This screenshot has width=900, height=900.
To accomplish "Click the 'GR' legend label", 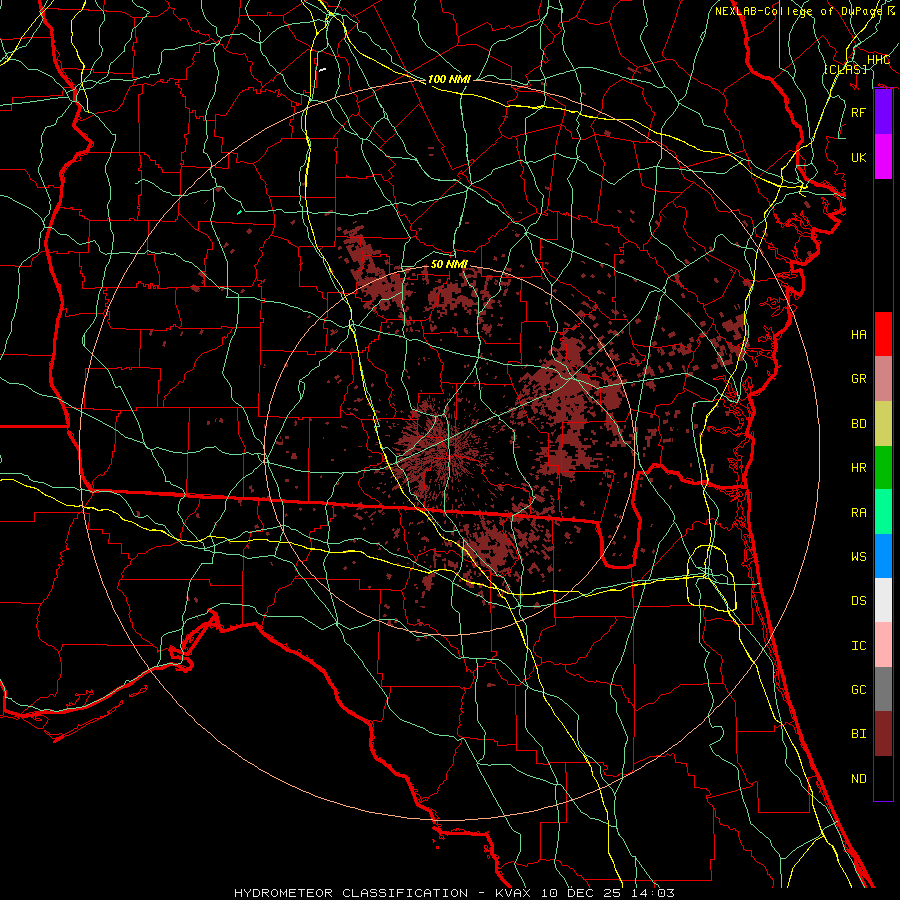I will click(859, 379).
